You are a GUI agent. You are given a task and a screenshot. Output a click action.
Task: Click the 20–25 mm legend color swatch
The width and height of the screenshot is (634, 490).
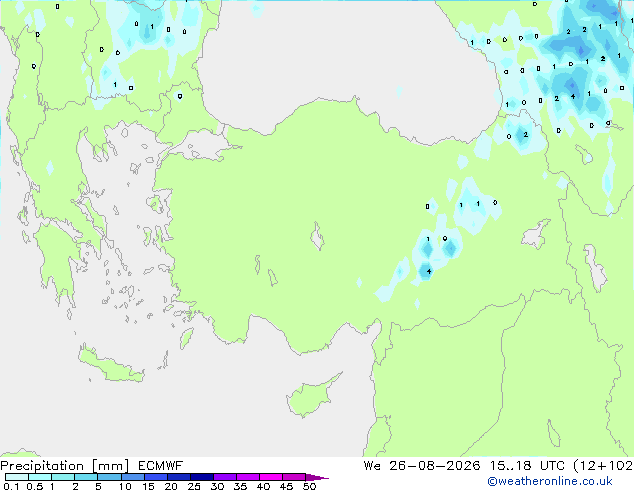178,477
